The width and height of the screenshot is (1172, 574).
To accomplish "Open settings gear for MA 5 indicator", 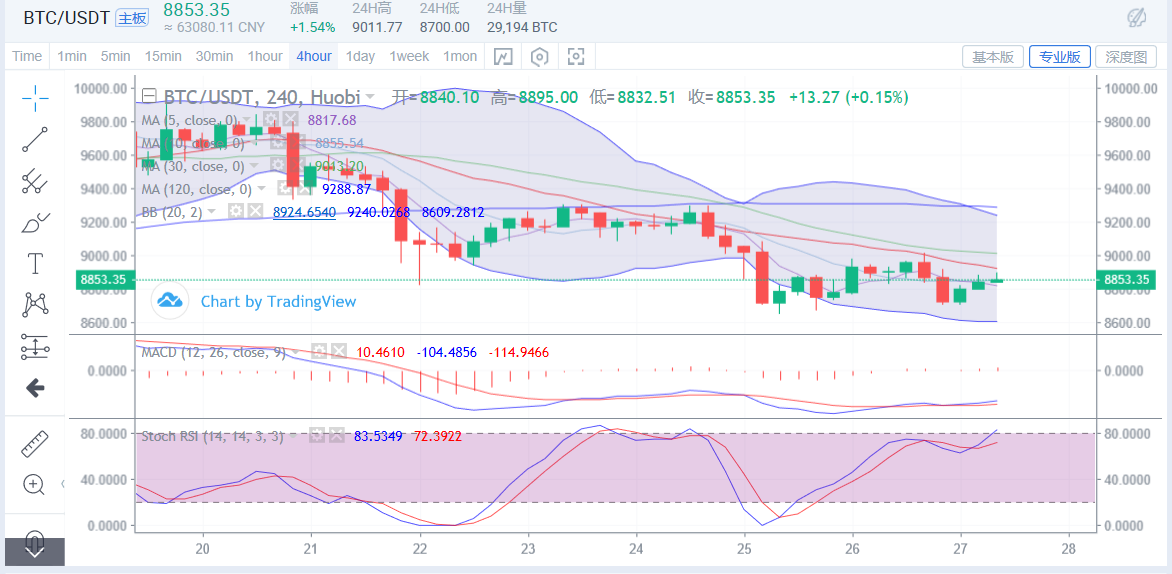I will 271,120.
